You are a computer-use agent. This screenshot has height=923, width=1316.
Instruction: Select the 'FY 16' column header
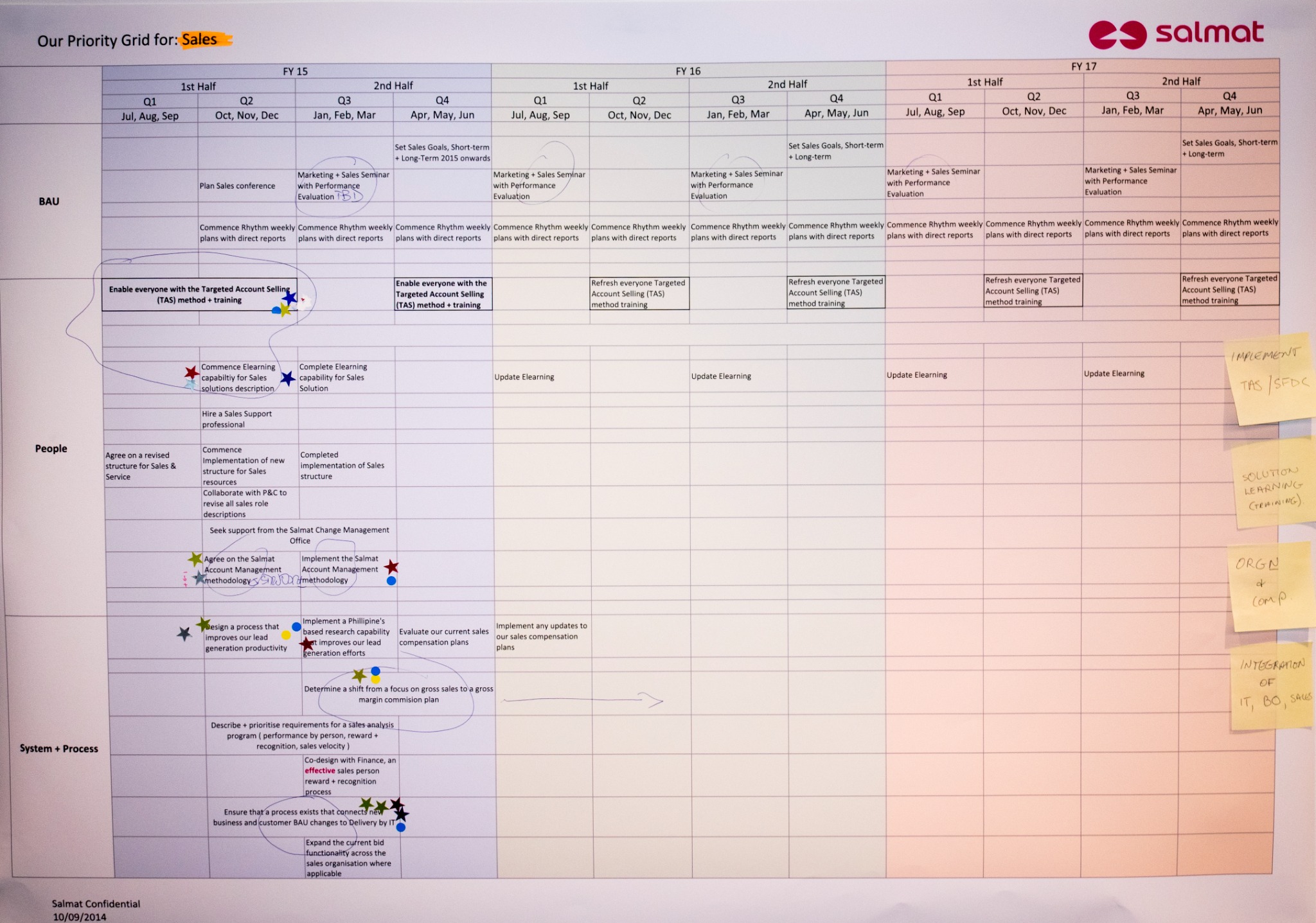688,71
